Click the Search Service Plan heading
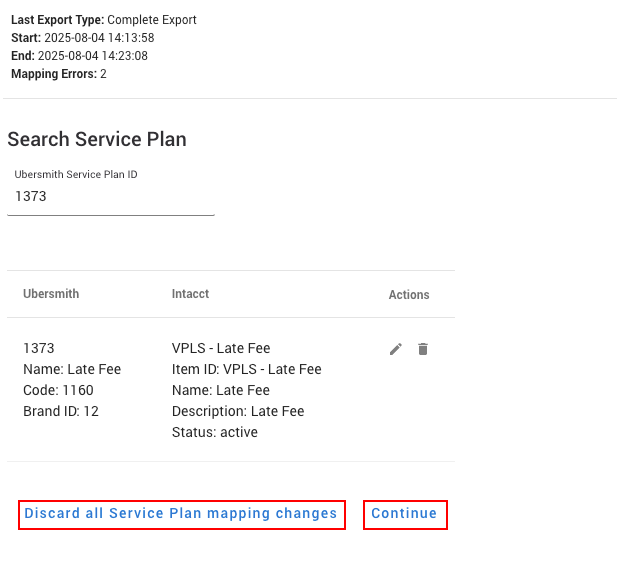This screenshot has height=571, width=617. (97, 139)
